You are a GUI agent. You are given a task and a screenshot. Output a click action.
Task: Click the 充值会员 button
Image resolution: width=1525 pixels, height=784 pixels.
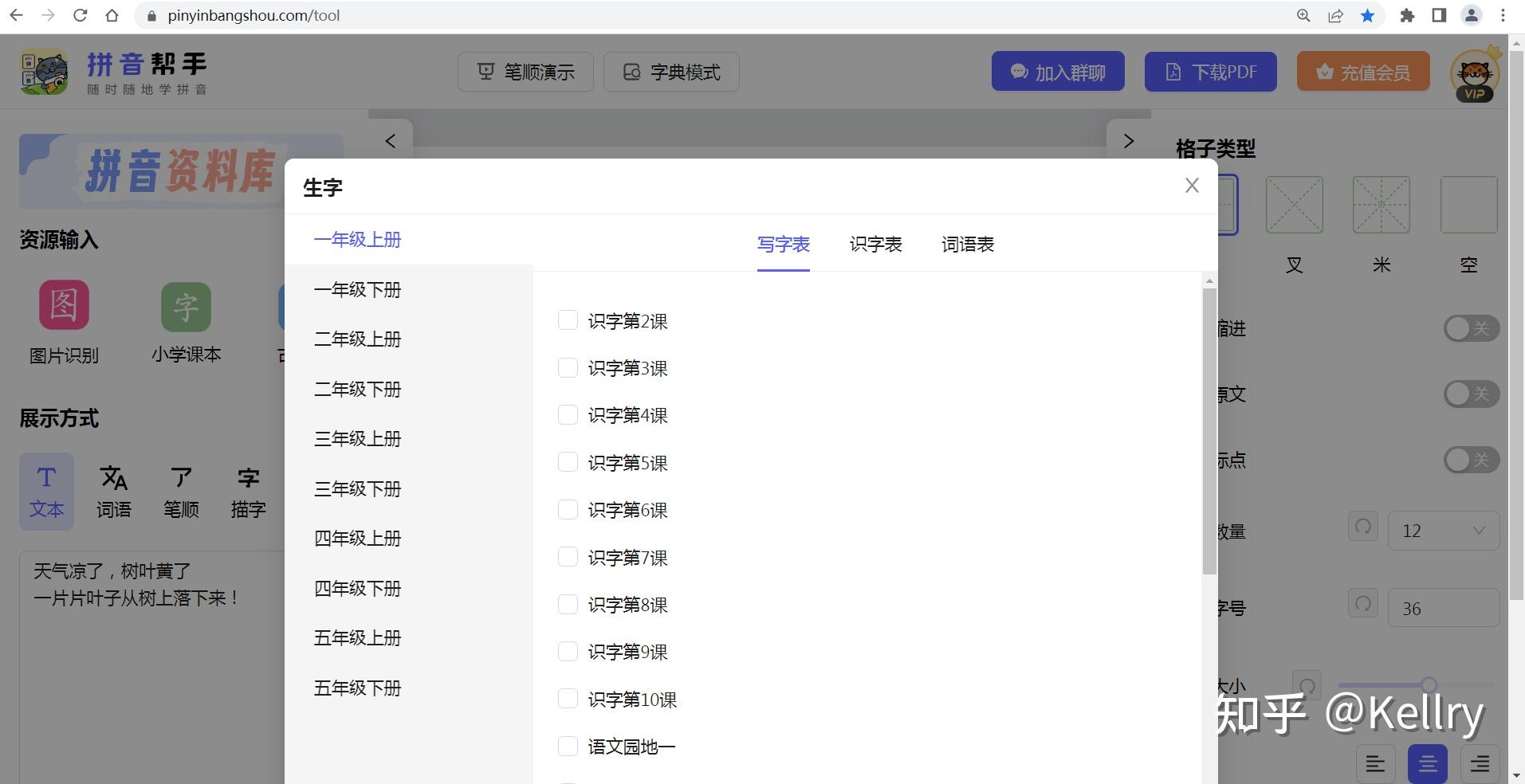click(x=1363, y=72)
